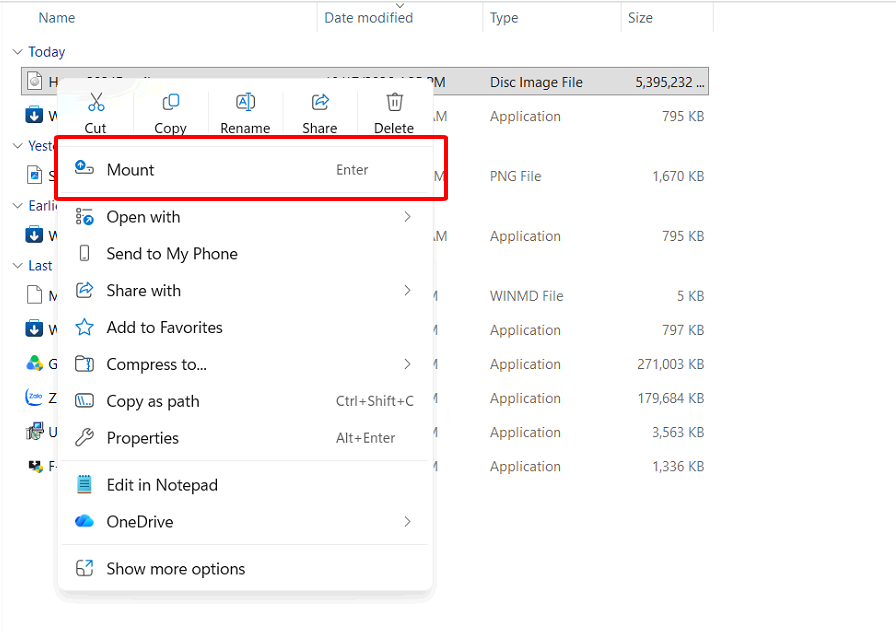Click the 'WINMD File' type cell
This screenshot has height=632, width=896.
(526, 296)
